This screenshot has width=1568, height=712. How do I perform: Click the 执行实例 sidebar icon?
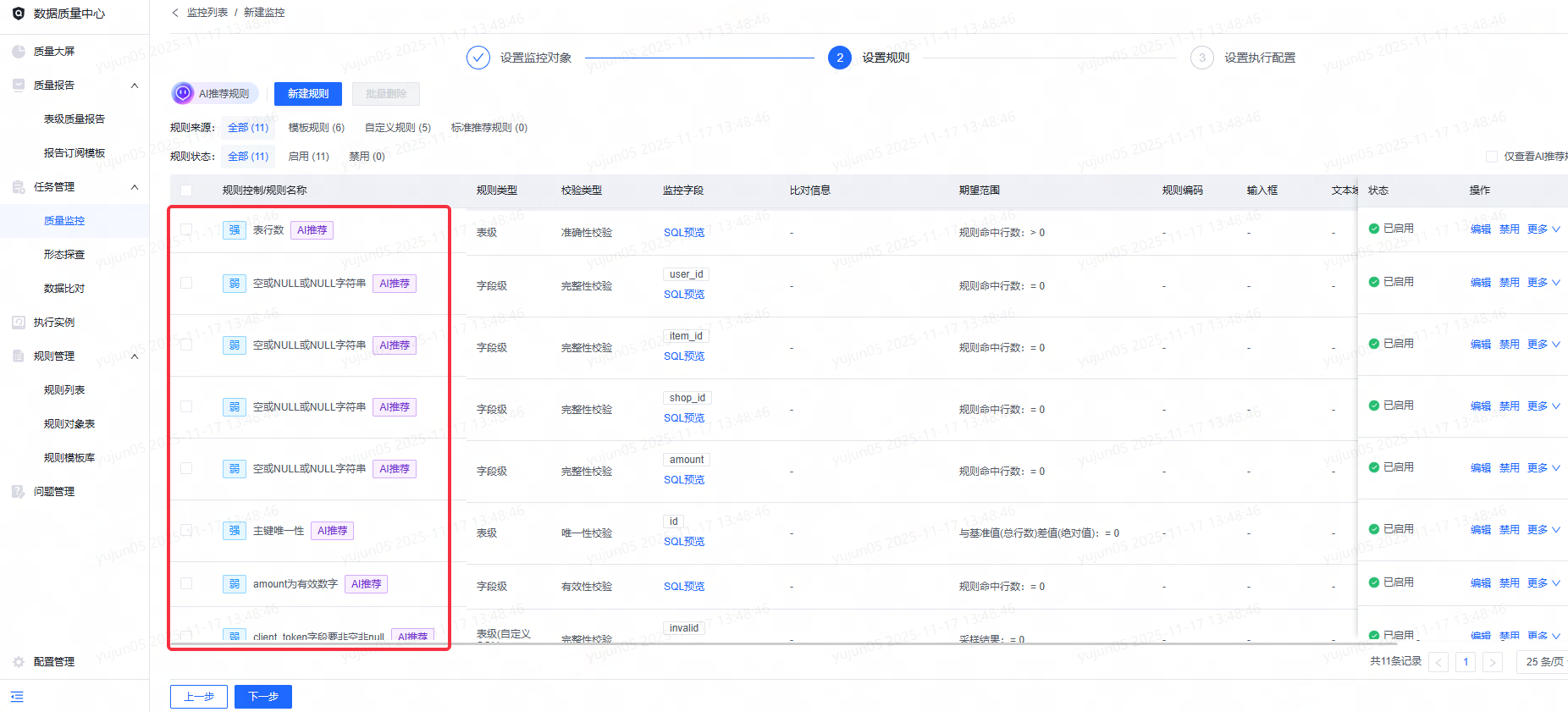(19, 323)
